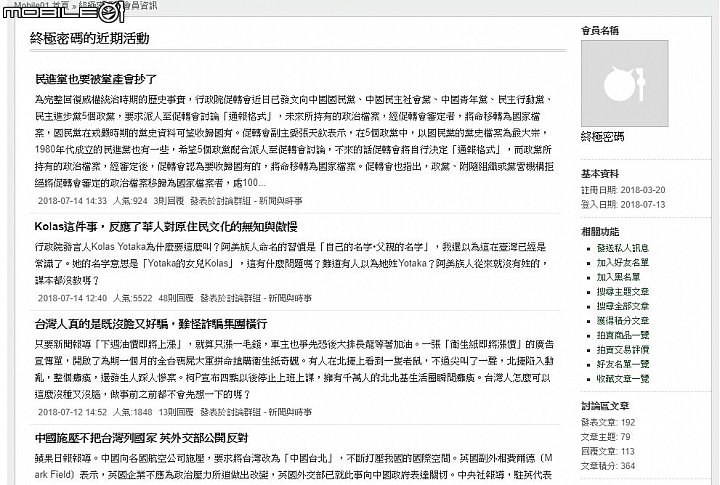Click '人氣:5522' on the Kolas post
This screenshot has width=720, height=485.
132,298
